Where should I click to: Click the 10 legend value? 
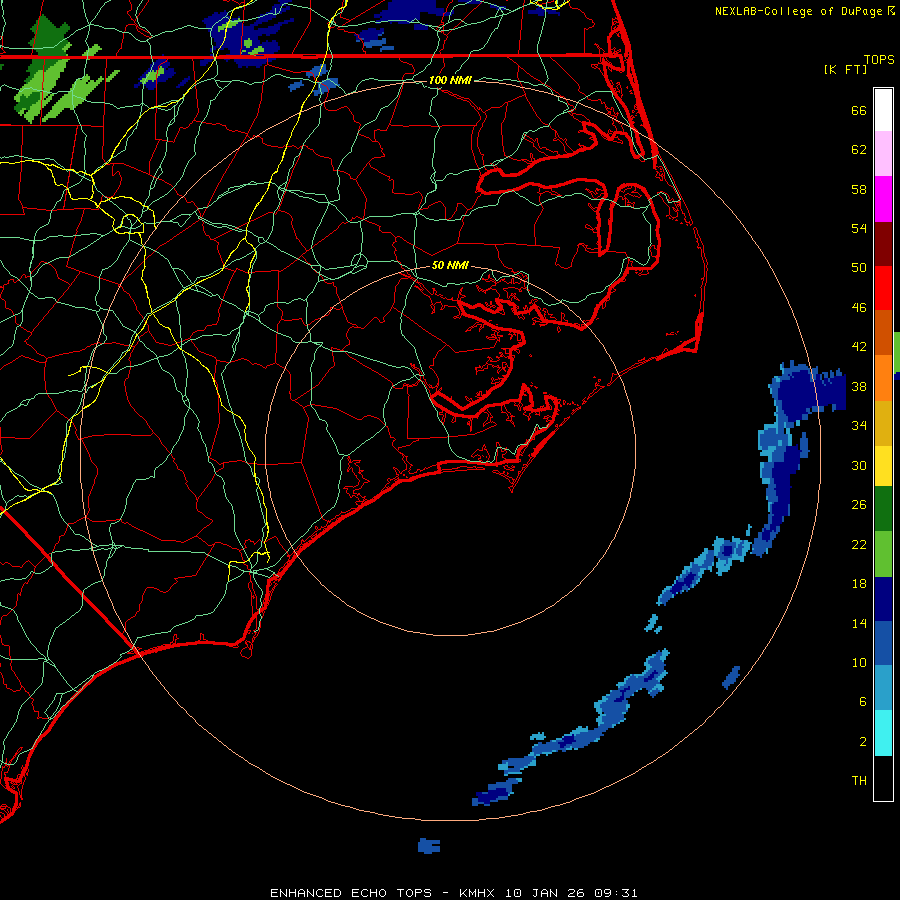coord(859,662)
